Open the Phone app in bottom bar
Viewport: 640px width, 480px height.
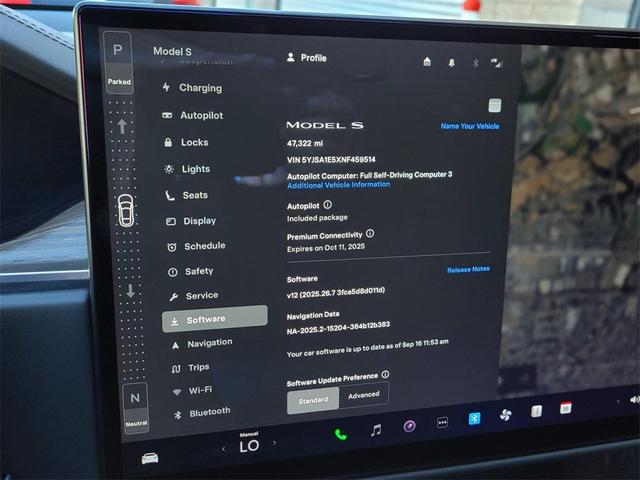click(340, 434)
